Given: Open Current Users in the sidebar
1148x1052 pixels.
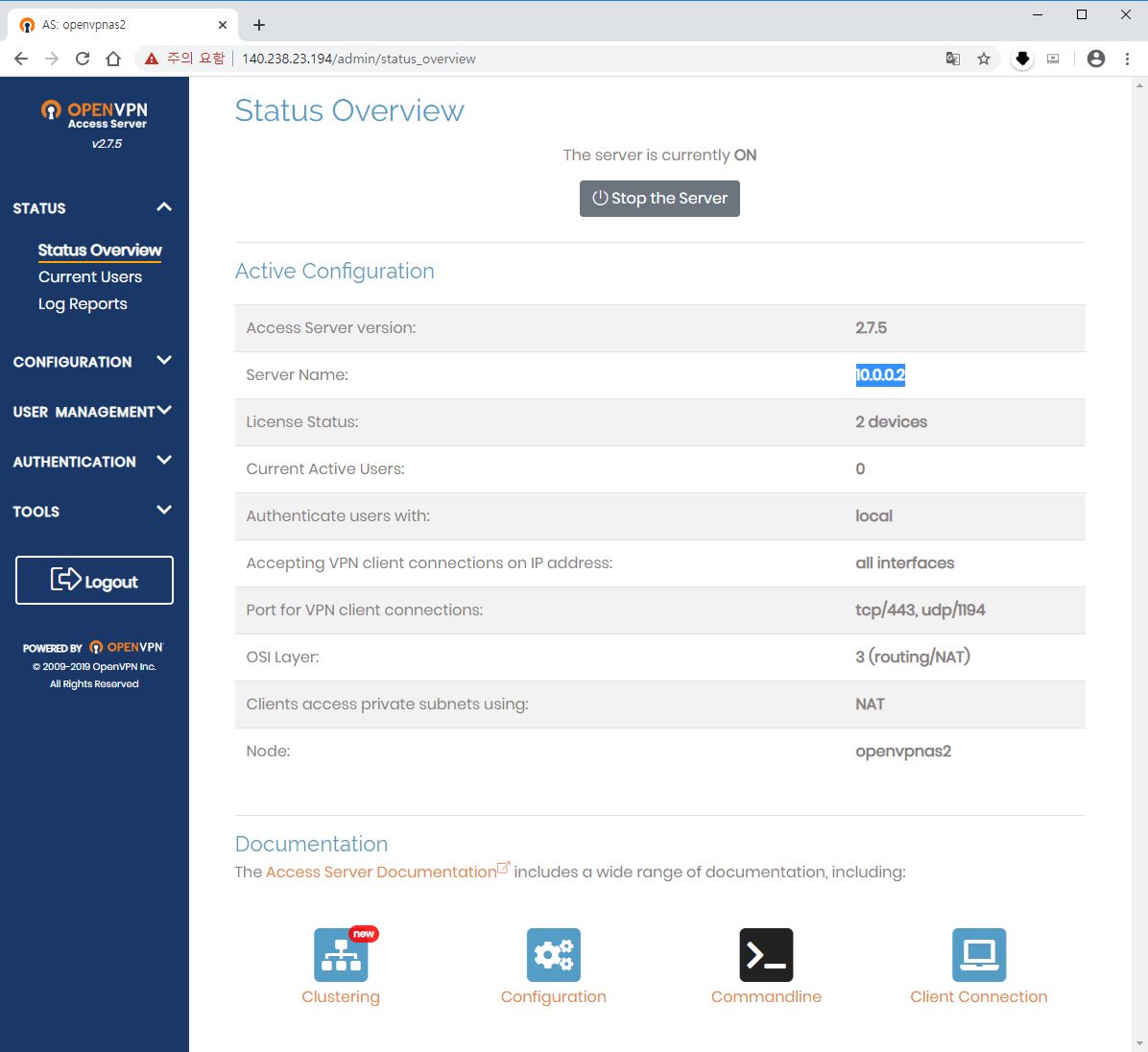Looking at the screenshot, I should pos(90,276).
